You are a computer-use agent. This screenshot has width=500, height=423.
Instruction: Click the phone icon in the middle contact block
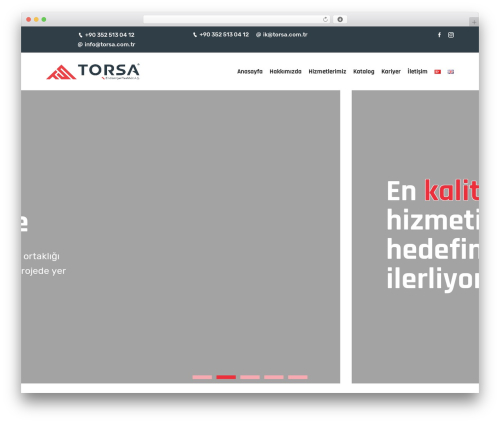(195, 35)
